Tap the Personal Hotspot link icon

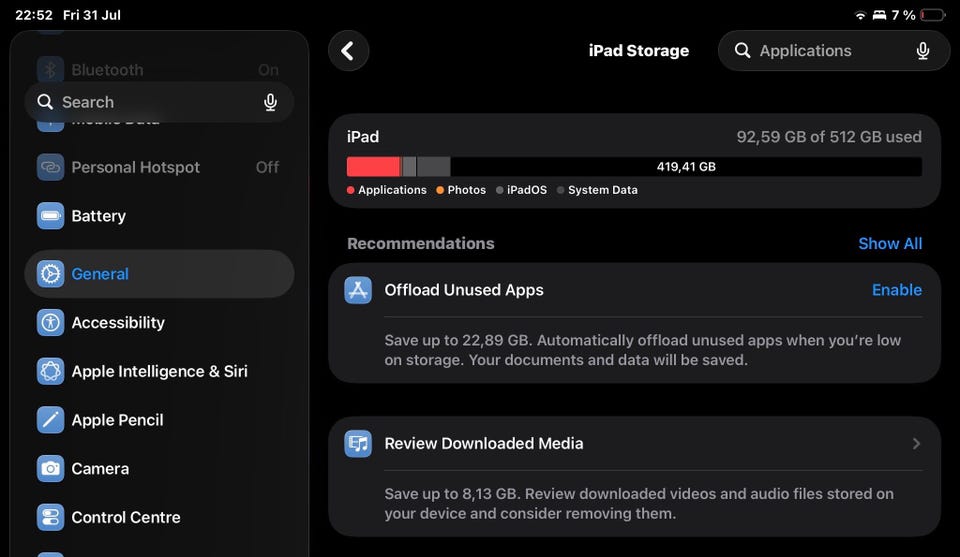[x=50, y=167]
